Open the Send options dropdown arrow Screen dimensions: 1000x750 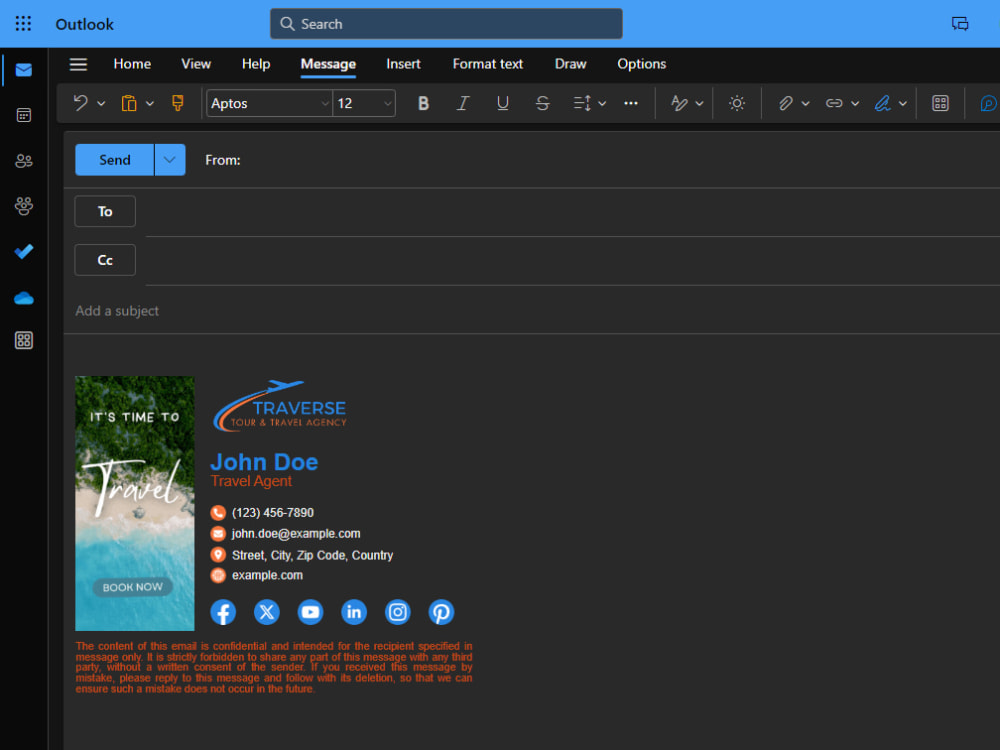[170, 159]
